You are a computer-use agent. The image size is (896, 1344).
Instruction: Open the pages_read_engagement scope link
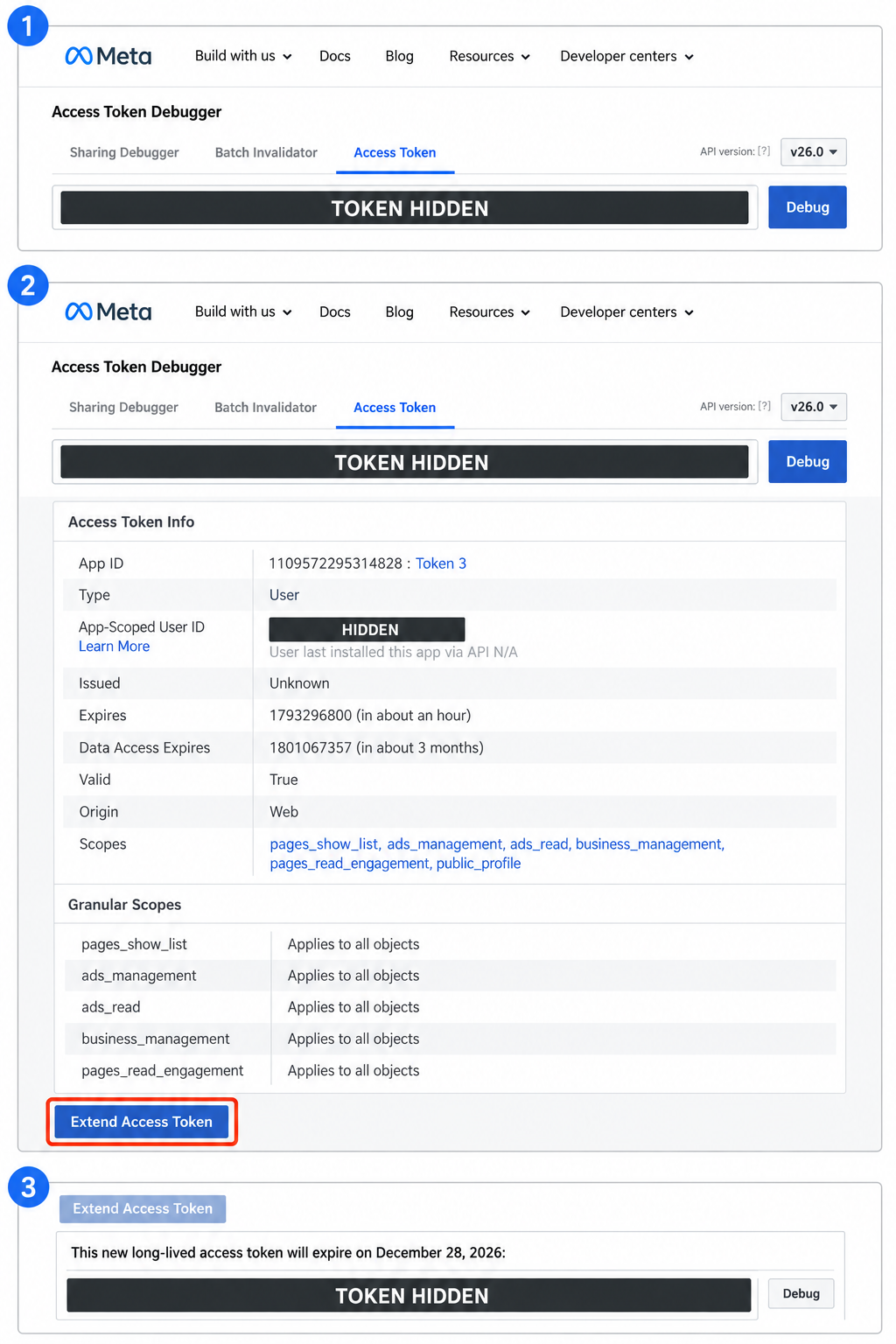point(350,864)
